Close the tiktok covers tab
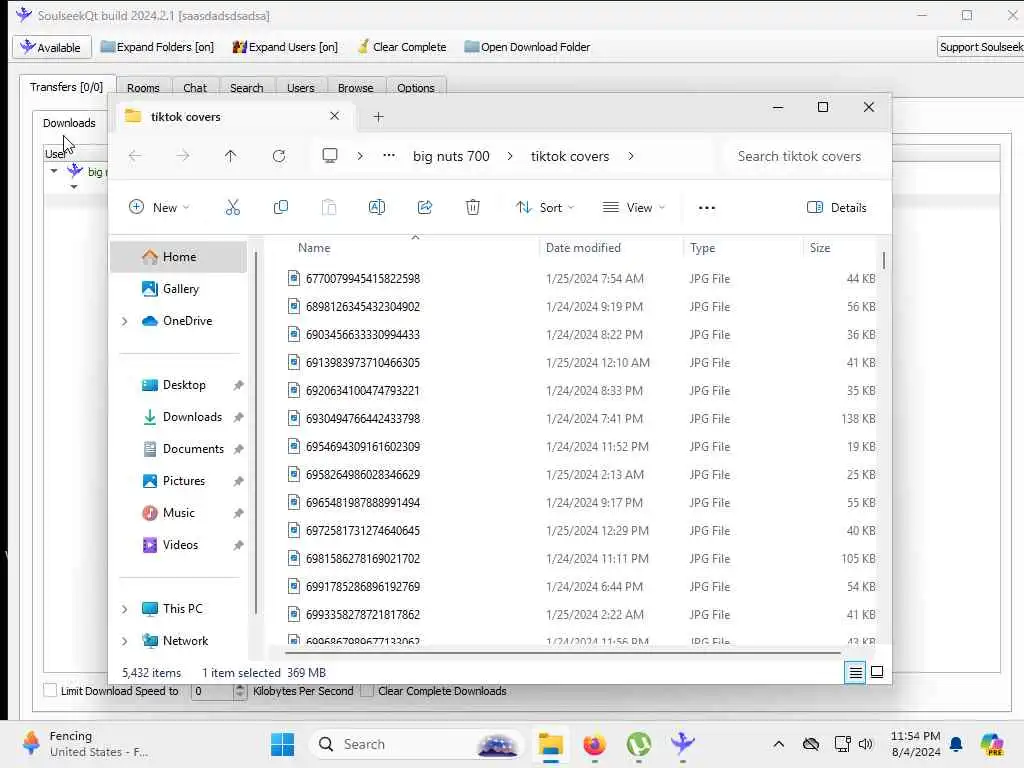 point(334,116)
